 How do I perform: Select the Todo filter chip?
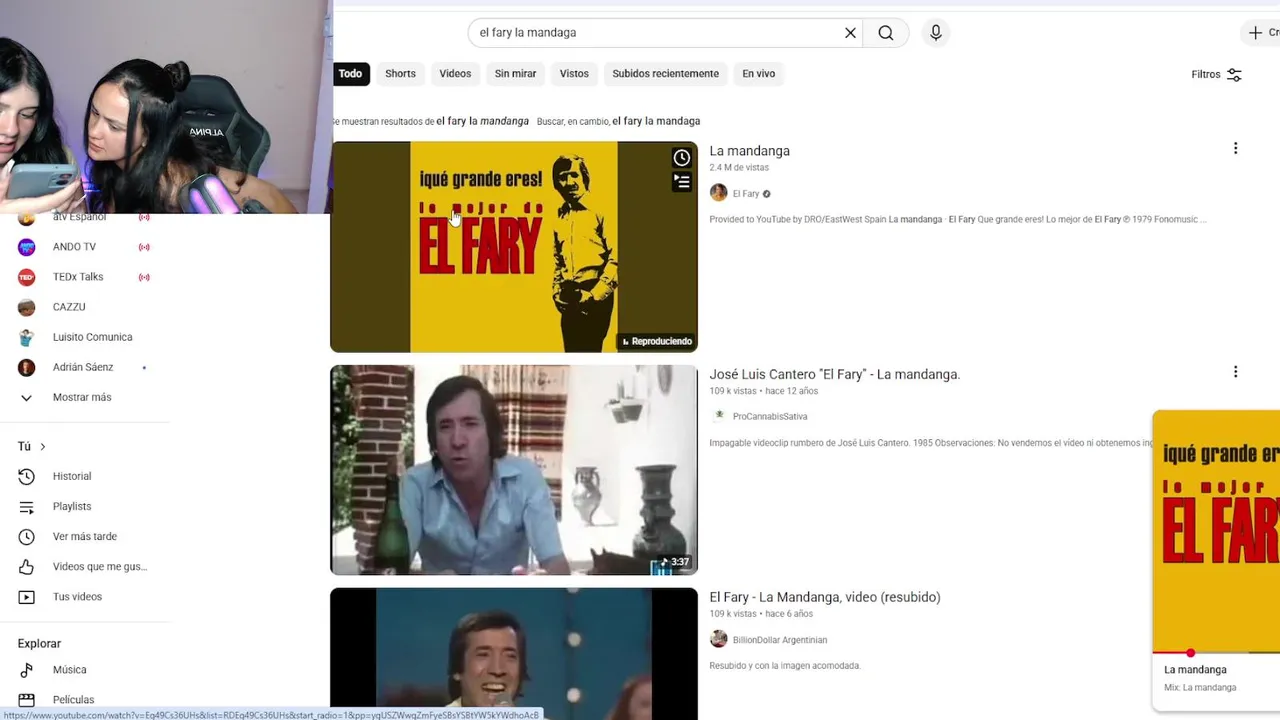(350, 74)
